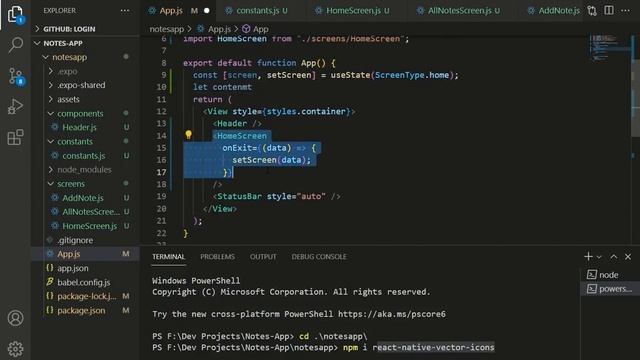Click notesapp in the breadcrumb path
Viewport: 640px width, 360px height.
(x=167, y=29)
